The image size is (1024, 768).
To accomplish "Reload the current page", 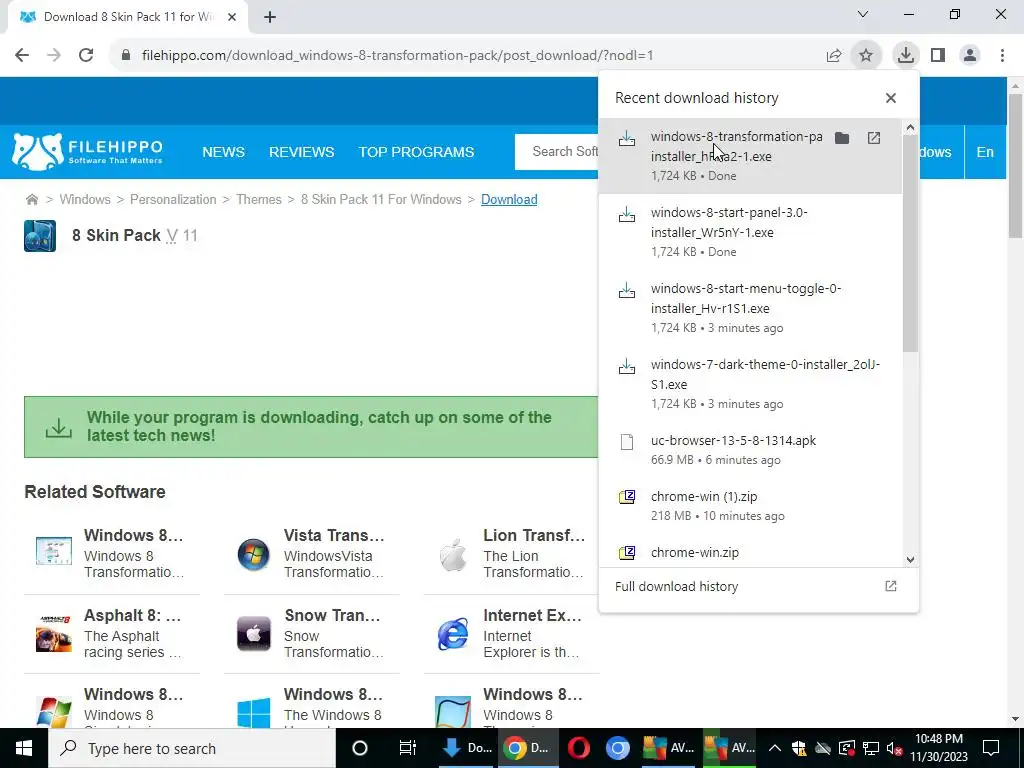I will click(x=86, y=56).
